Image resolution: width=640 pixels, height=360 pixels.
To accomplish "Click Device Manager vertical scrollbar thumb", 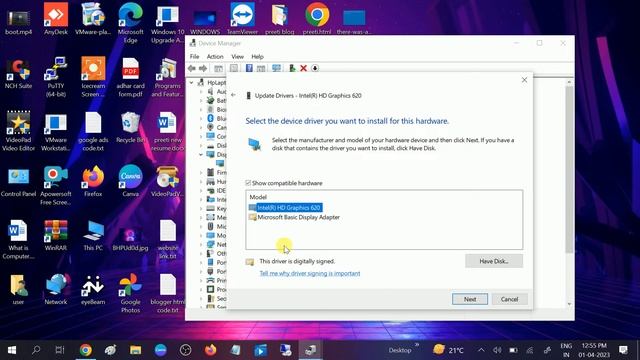I will pyautogui.click(x=569, y=169).
